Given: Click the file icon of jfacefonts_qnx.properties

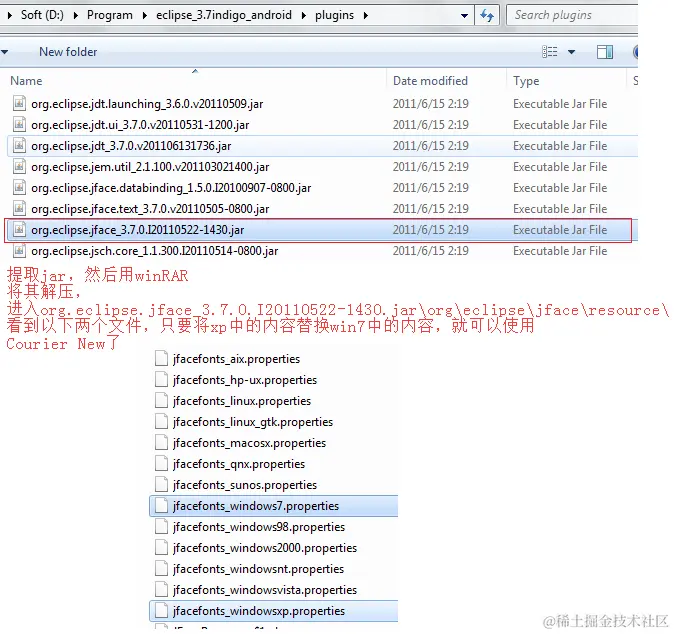Looking at the screenshot, I should [x=161, y=464].
